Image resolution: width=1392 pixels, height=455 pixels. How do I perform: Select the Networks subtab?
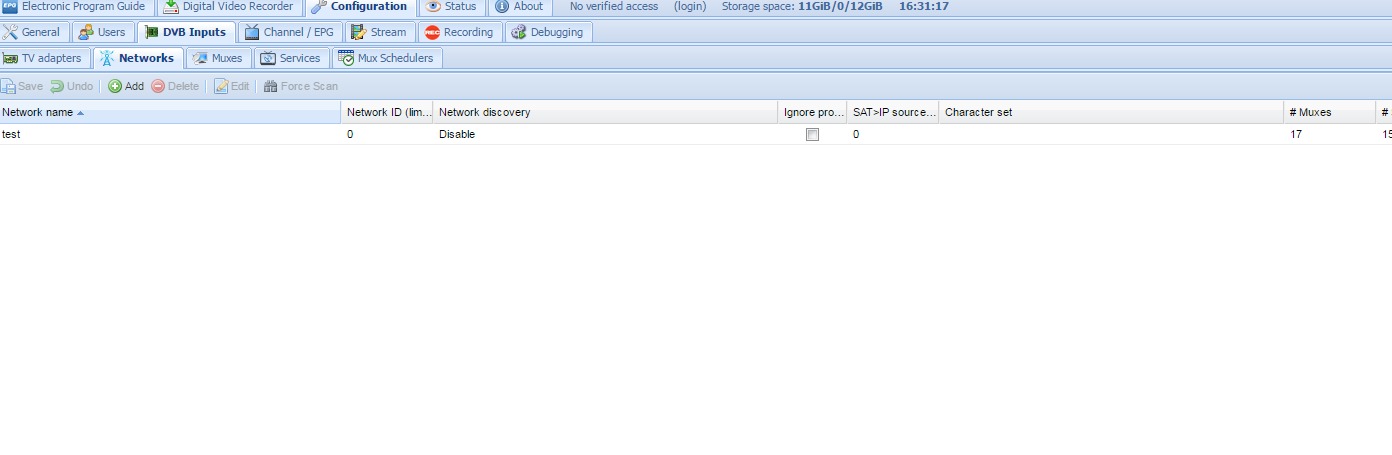tap(138, 58)
